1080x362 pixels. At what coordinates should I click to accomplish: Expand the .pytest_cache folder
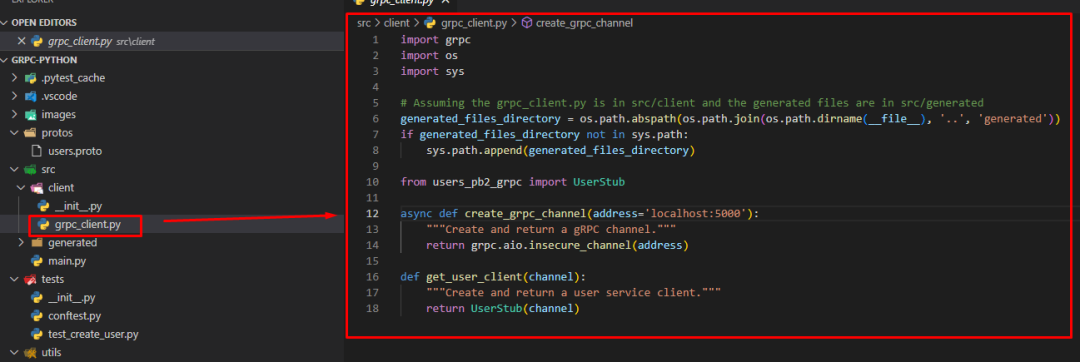click(x=15, y=78)
